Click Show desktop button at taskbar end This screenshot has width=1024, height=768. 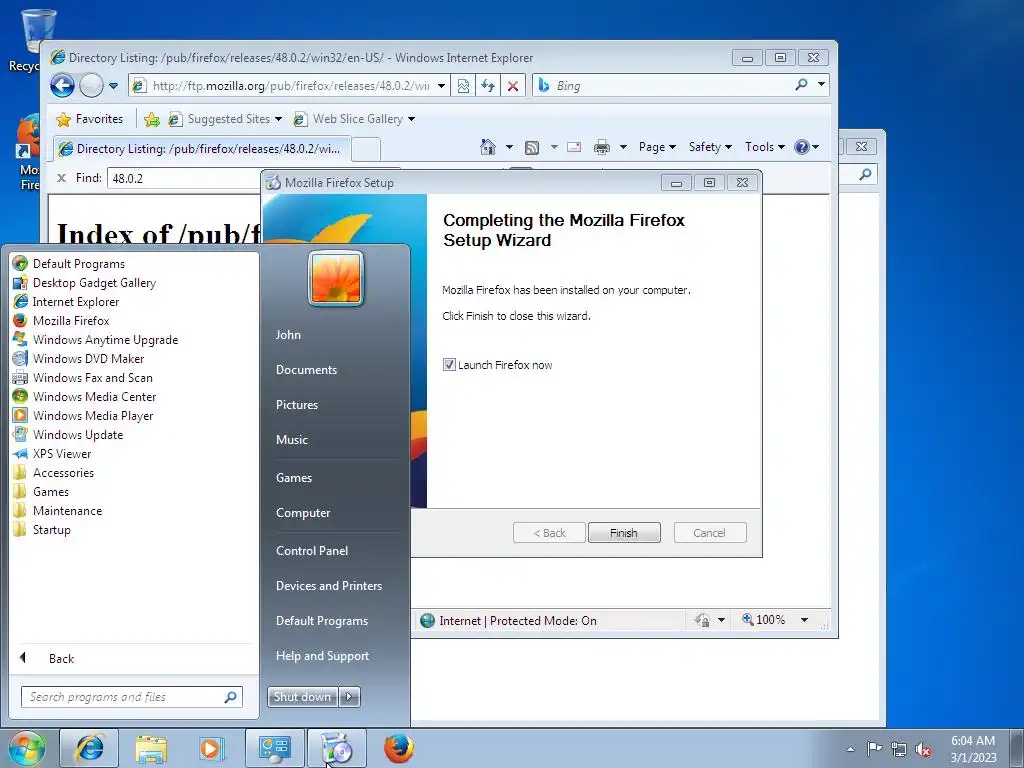1017,748
